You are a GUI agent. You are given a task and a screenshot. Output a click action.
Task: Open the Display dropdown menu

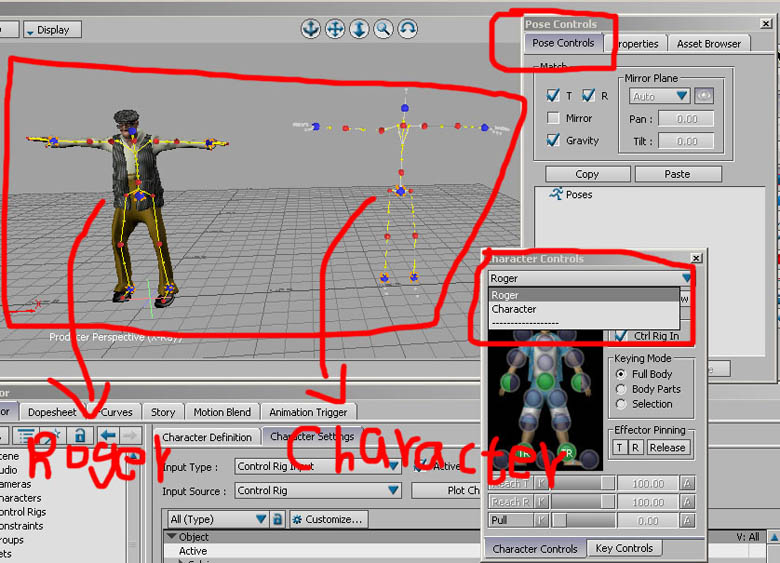52,30
